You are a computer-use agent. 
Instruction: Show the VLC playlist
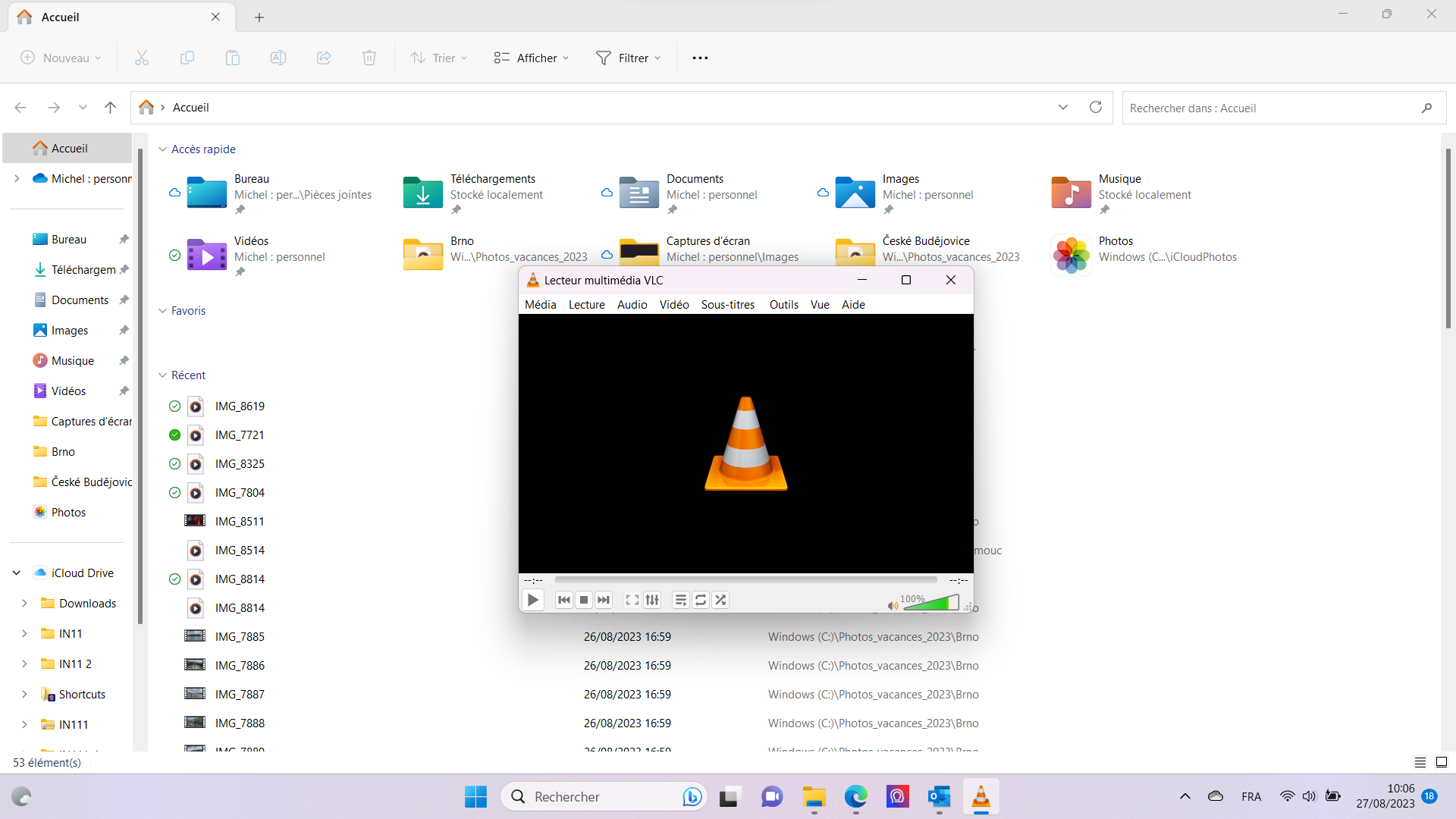tap(680, 600)
